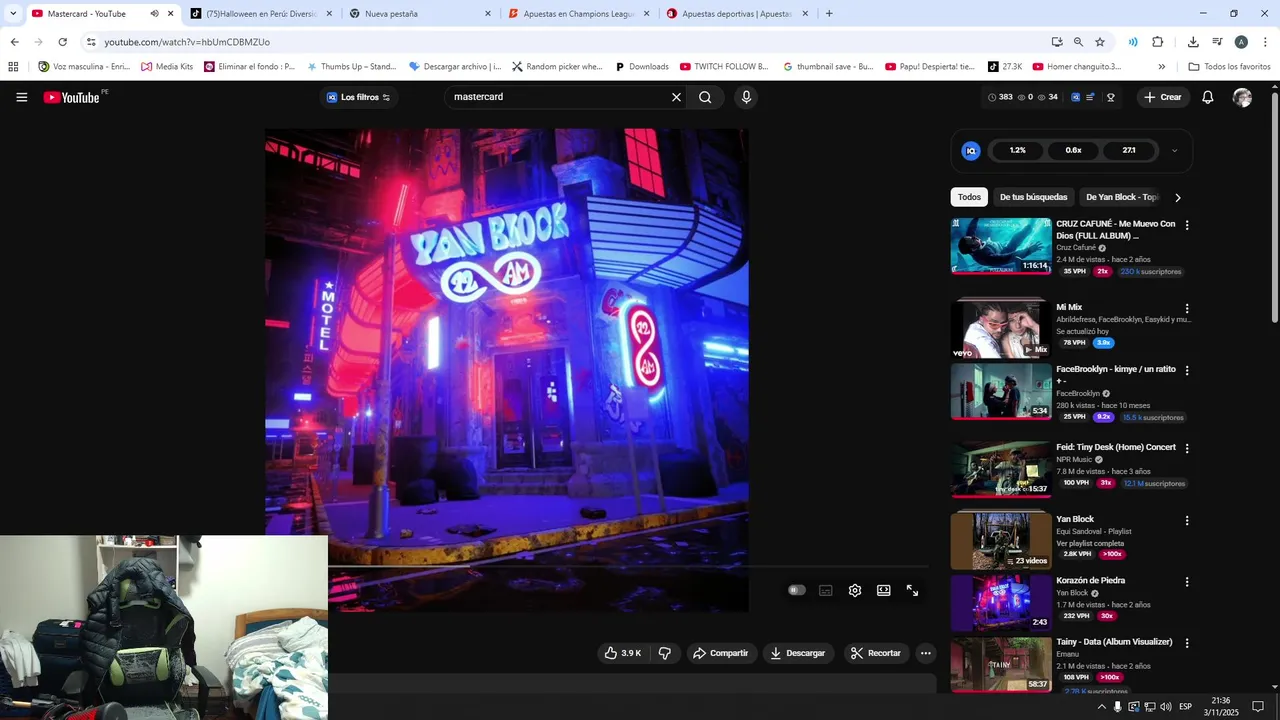Enter fullscreen video mode
Viewport: 1280px width, 720px height.
tap(912, 590)
